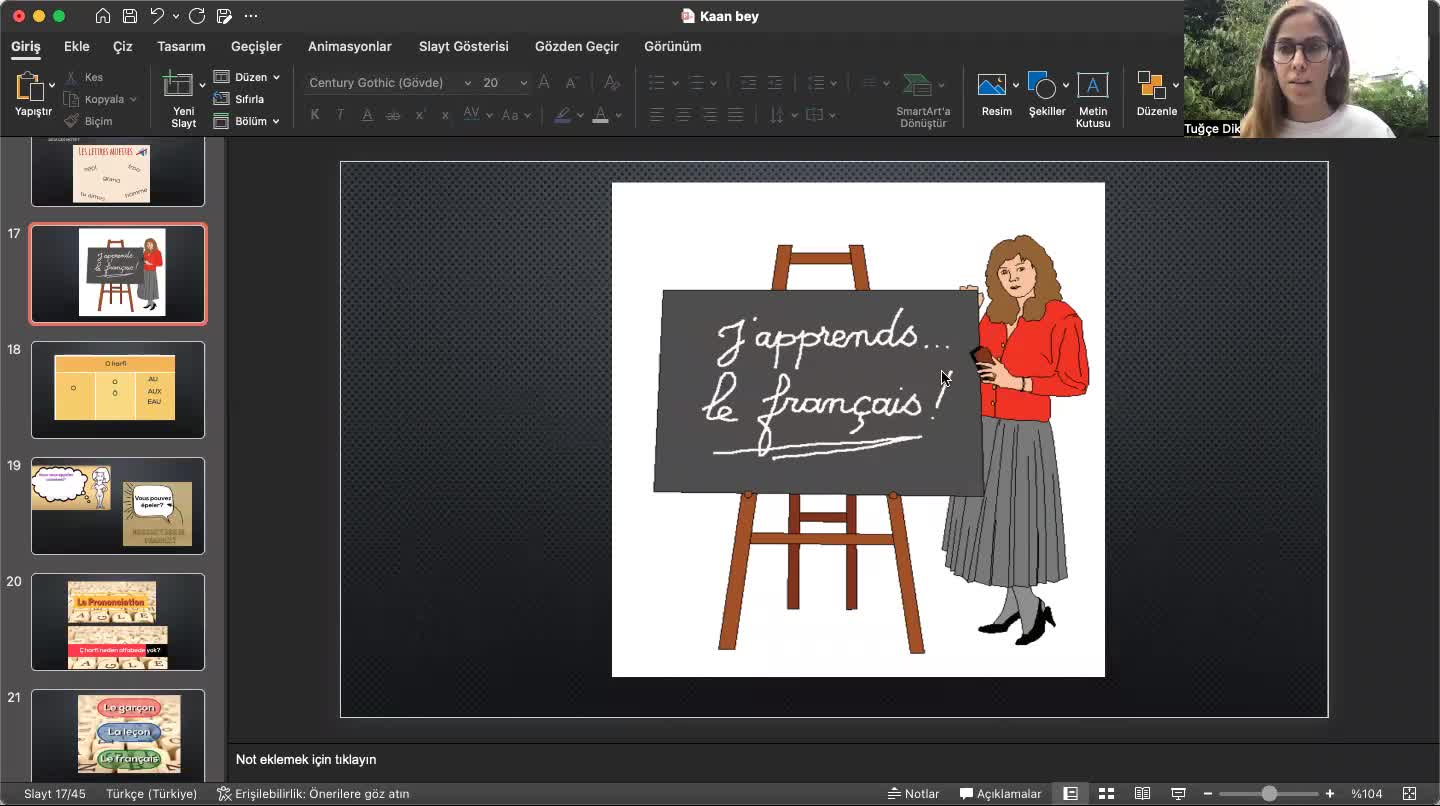Open the Home icon in title bar
Image resolution: width=1440 pixels, height=806 pixels.
(103, 16)
